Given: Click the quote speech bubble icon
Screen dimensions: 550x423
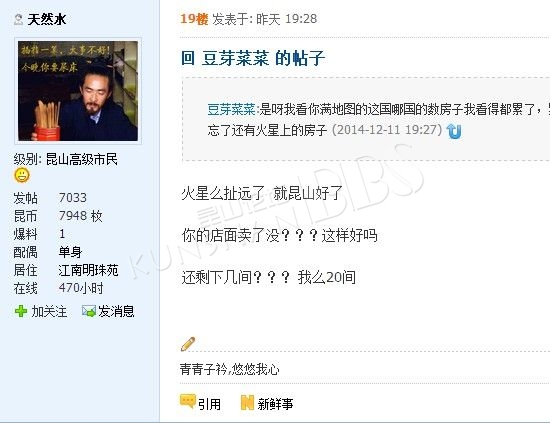Looking at the screenshot, I should (x=188, y=402).
